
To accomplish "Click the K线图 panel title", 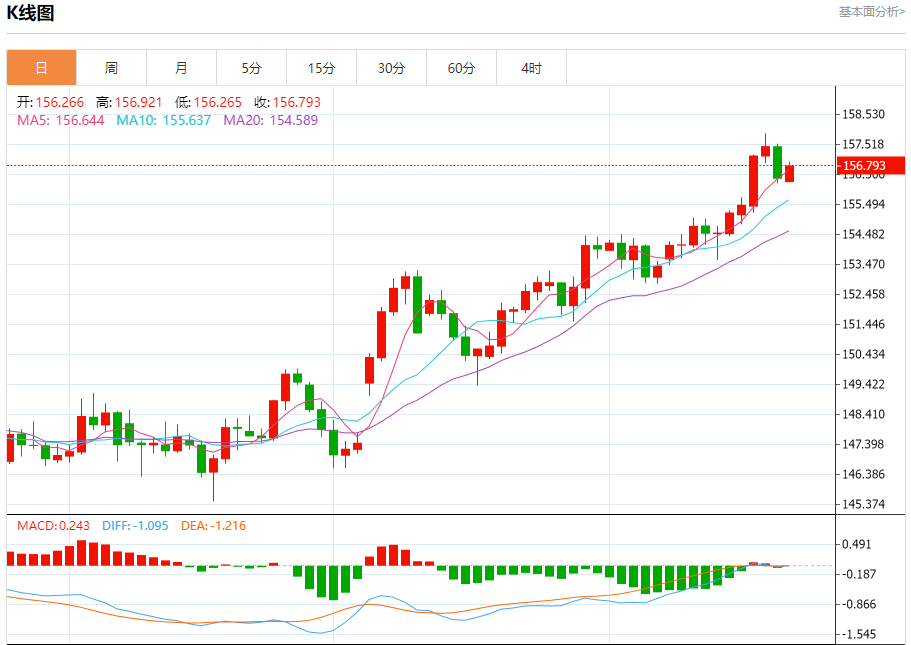I will pyautogui.click(x=31, y=13).
